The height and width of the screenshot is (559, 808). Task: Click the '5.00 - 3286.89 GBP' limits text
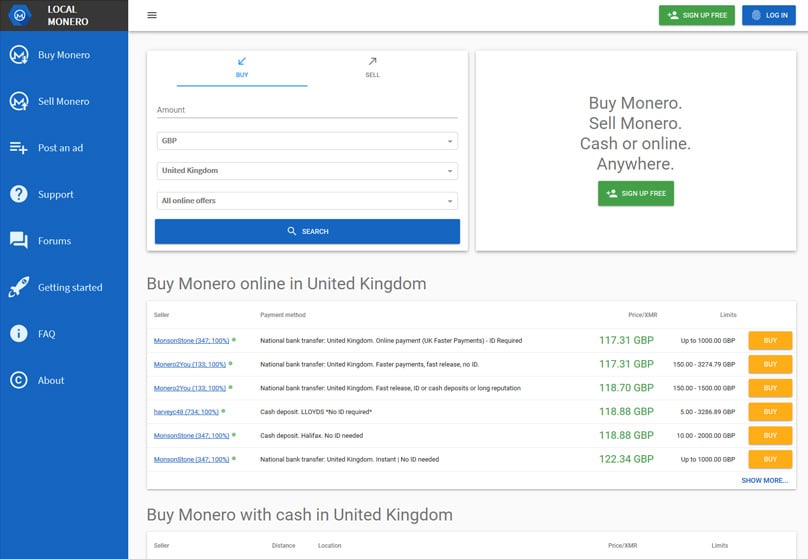point(708,412)
